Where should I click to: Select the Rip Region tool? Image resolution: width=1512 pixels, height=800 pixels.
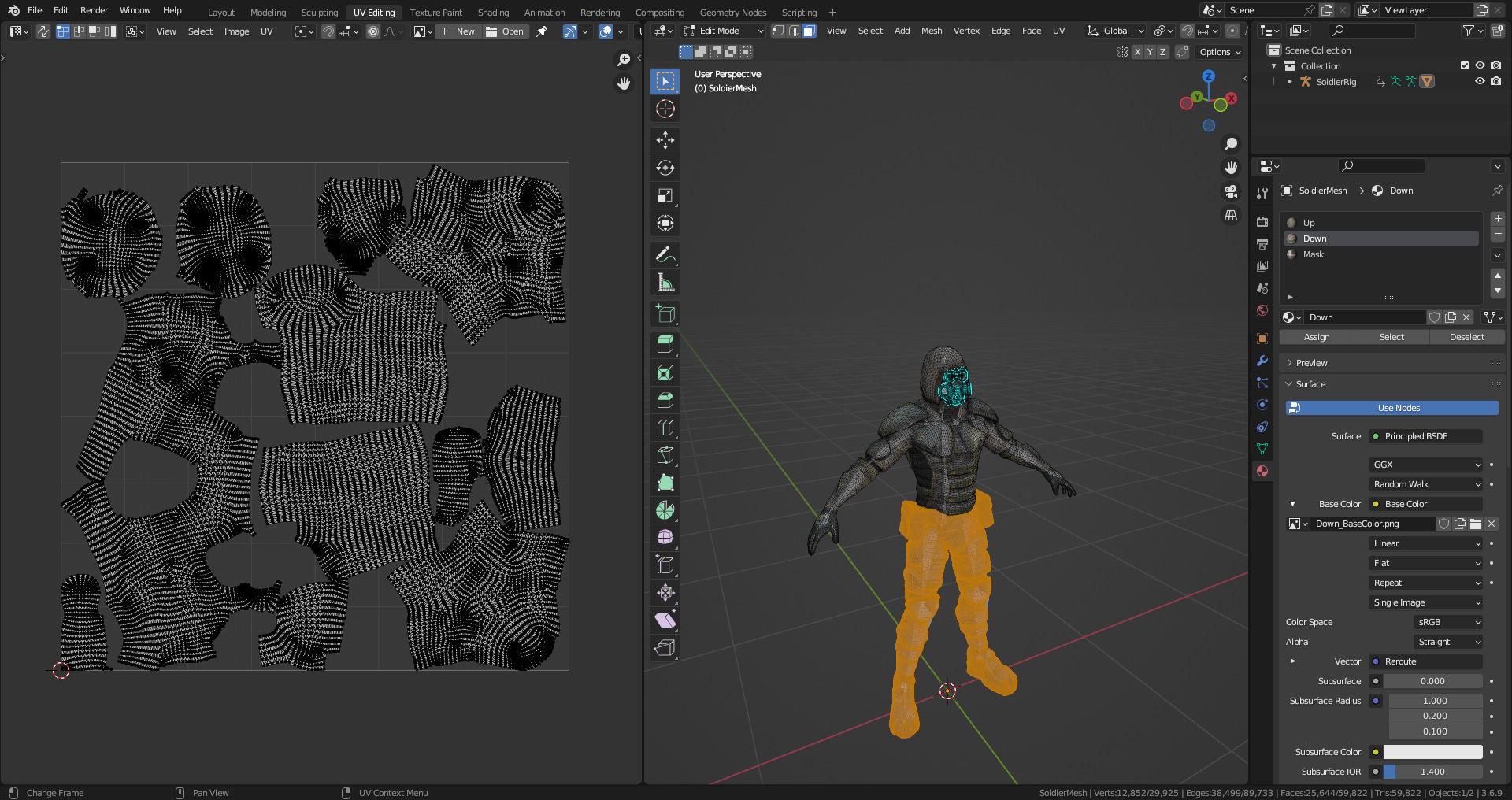665,647
